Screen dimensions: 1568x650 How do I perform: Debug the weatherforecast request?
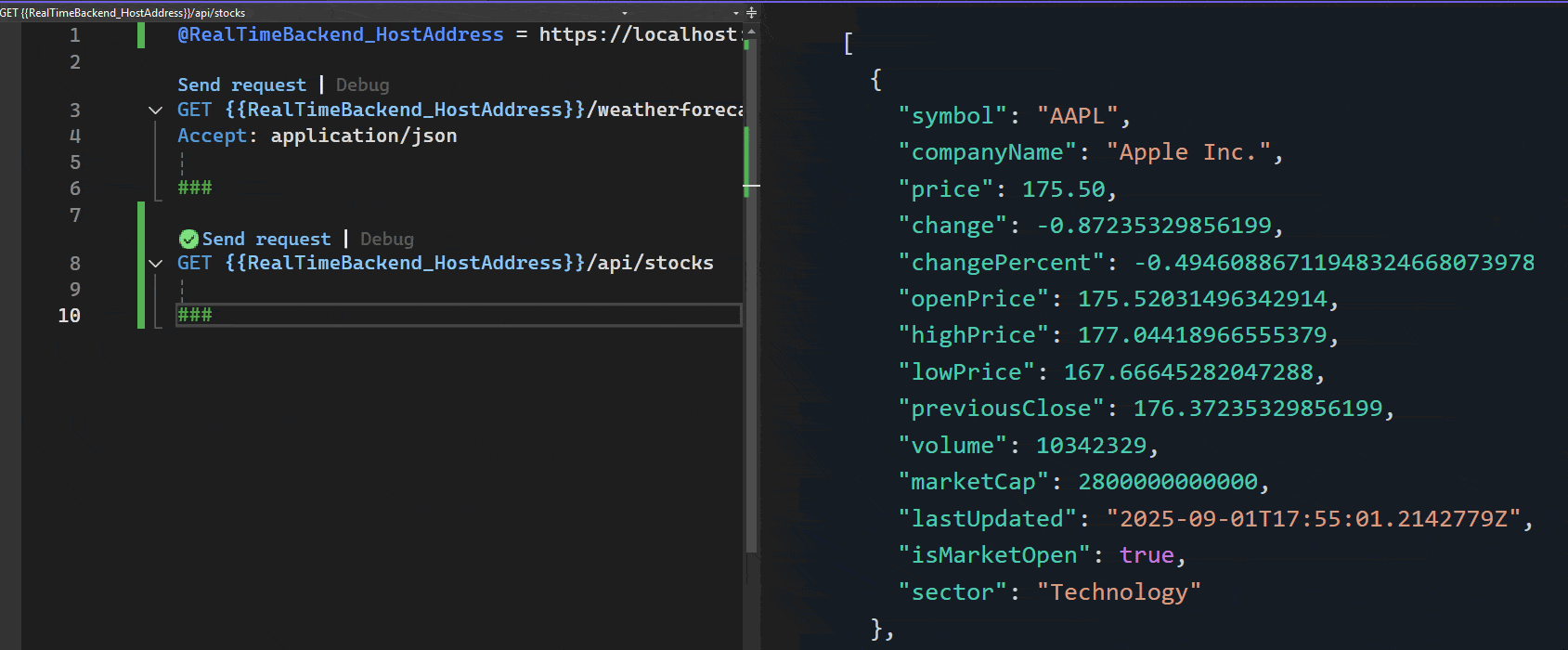[362, 85]
